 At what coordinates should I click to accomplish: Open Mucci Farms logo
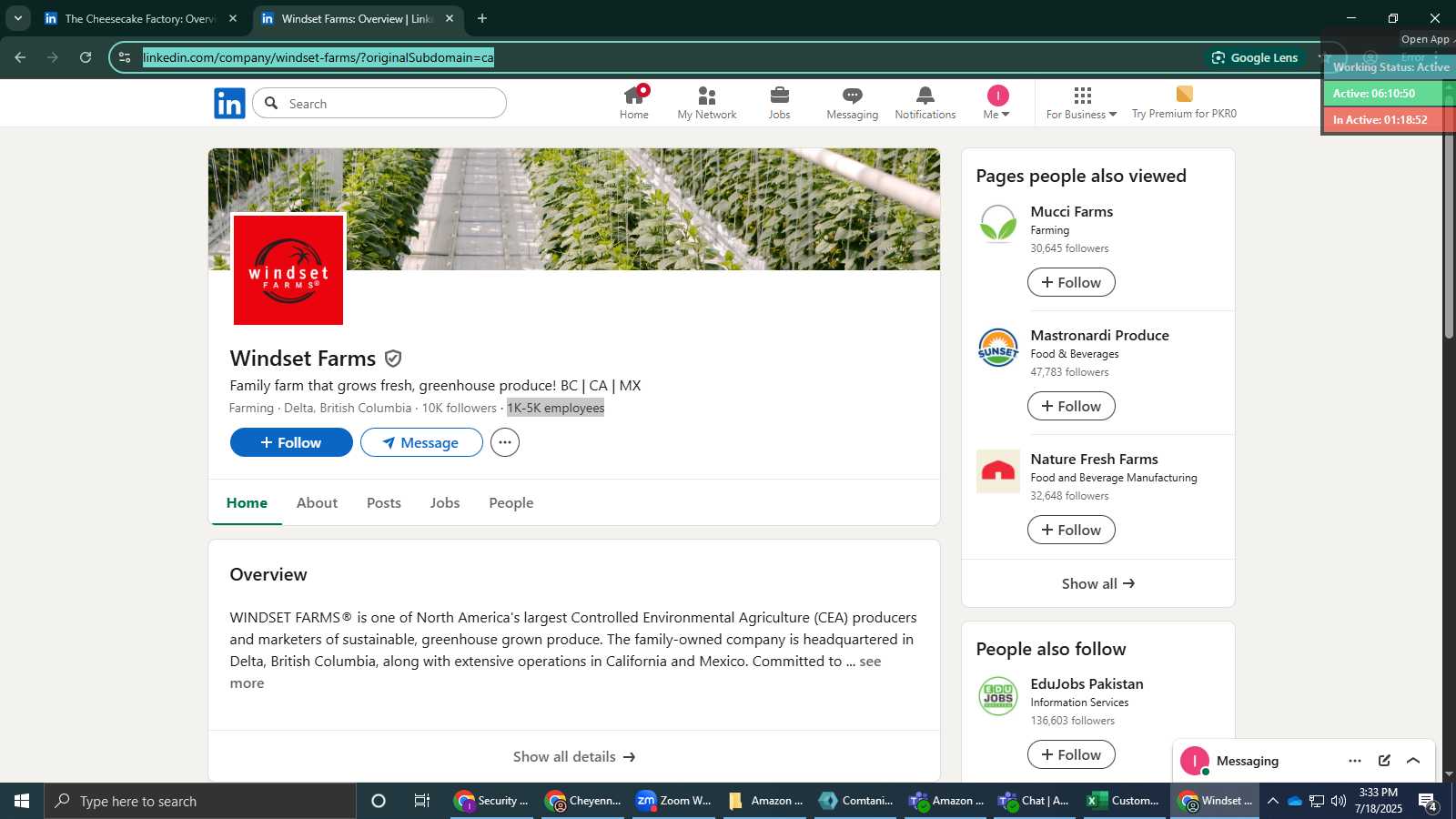point(998,224)
